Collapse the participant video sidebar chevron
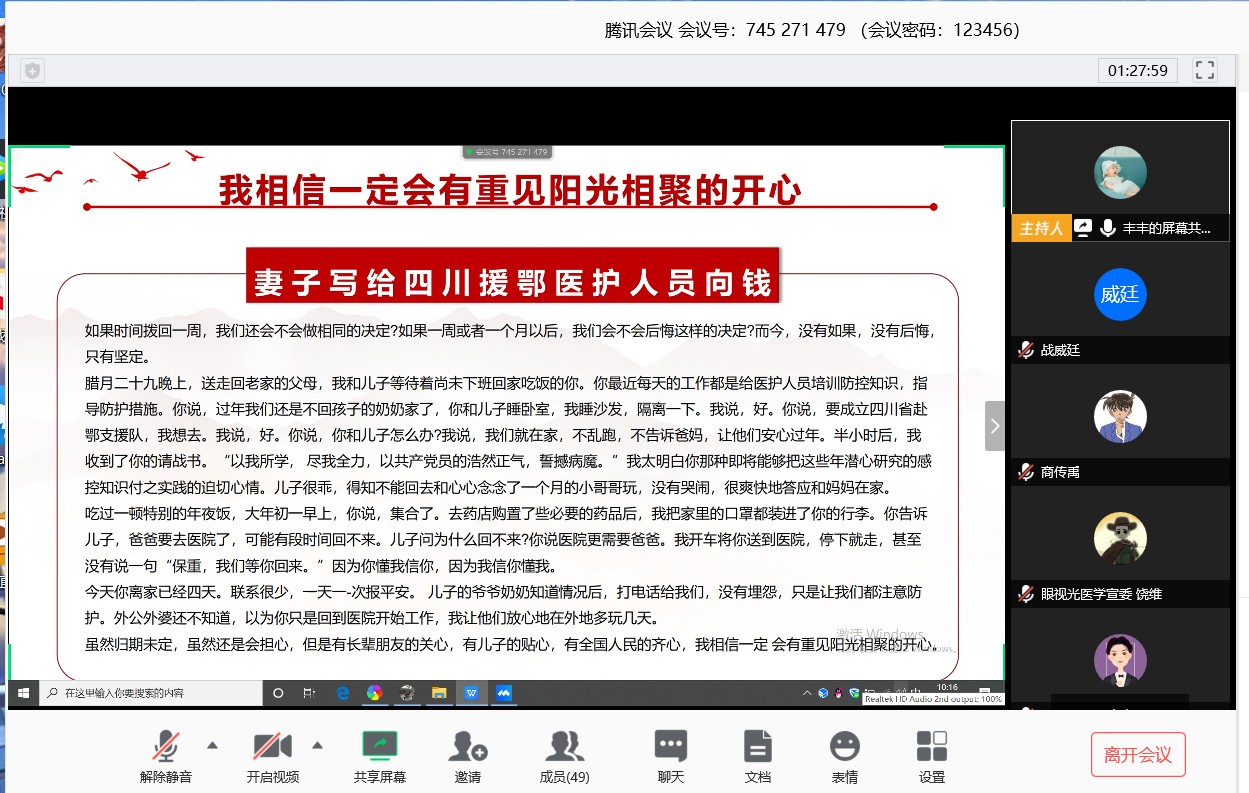 [994, 426]
